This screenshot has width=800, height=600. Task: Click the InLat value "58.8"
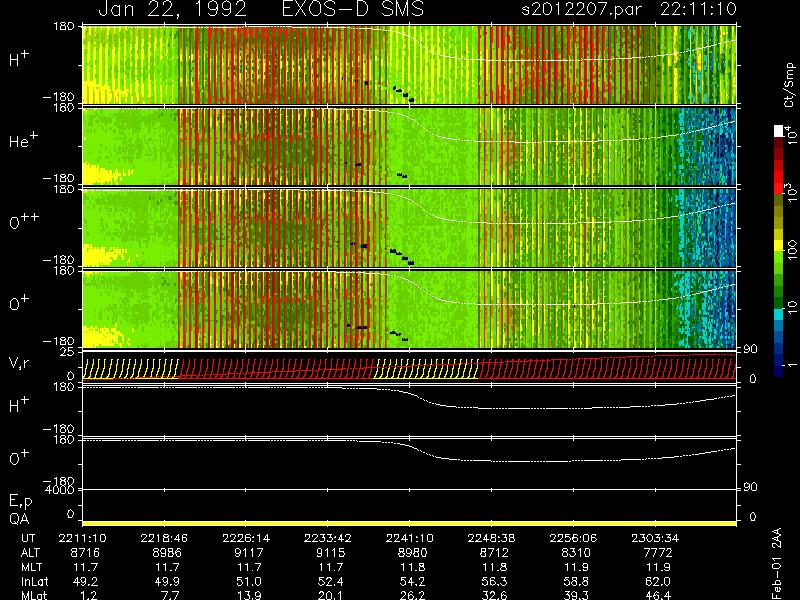pyautogui.click(x=576, y=581)
